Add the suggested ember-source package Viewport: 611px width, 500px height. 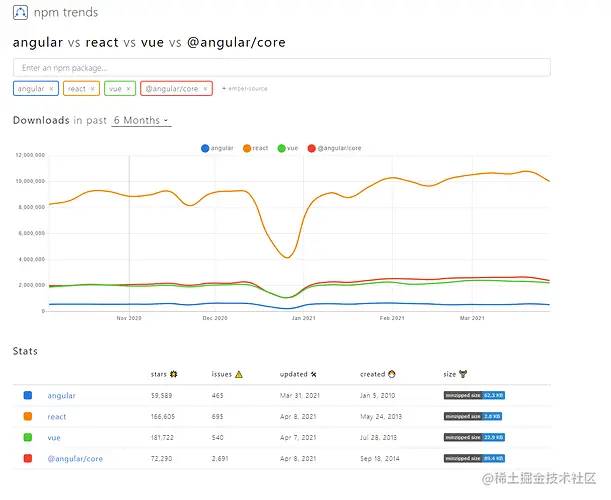tap(245, 89)
